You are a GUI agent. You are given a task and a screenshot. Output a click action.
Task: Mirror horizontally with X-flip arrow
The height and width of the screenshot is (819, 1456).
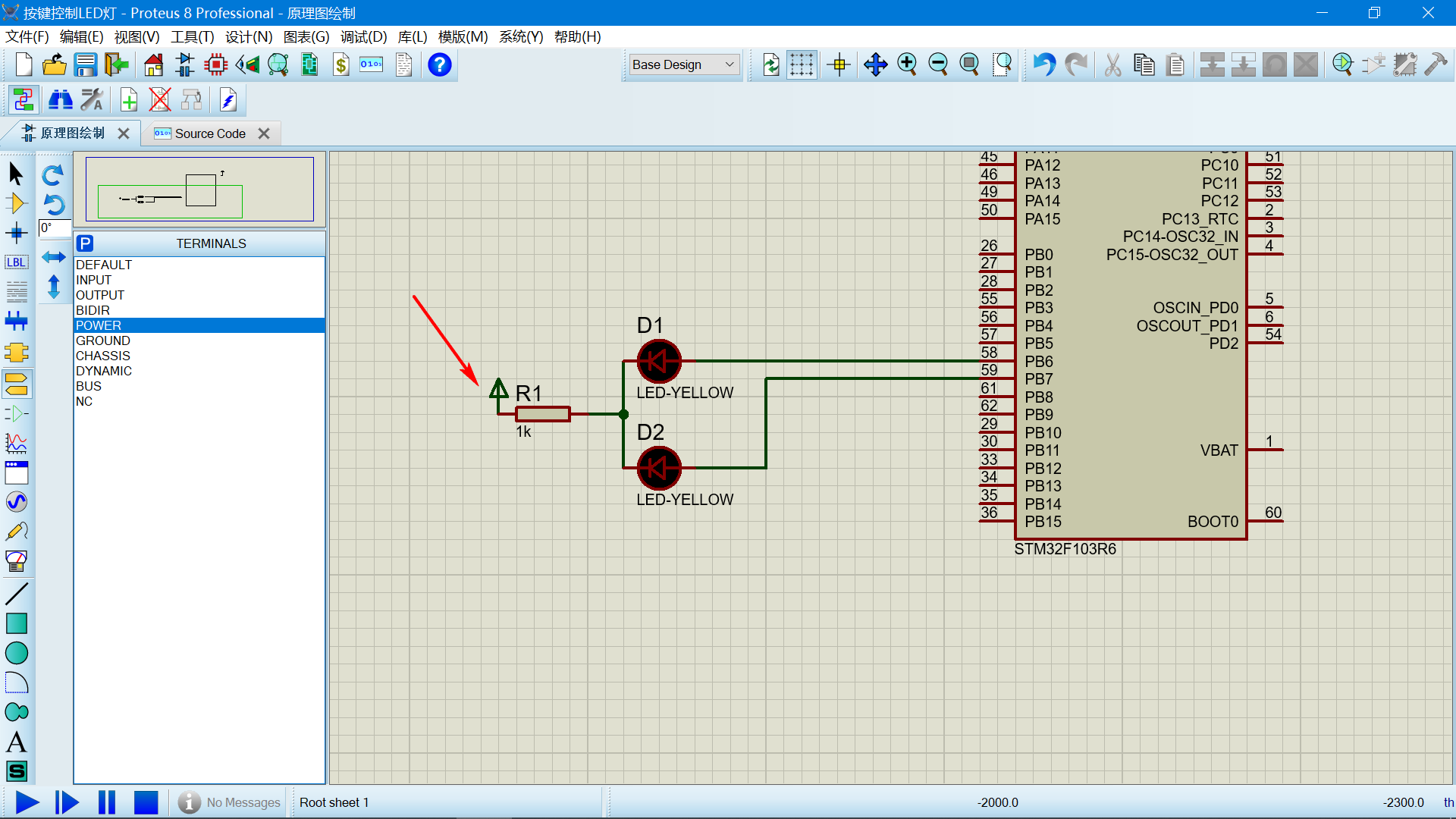[x=53, y=257]
